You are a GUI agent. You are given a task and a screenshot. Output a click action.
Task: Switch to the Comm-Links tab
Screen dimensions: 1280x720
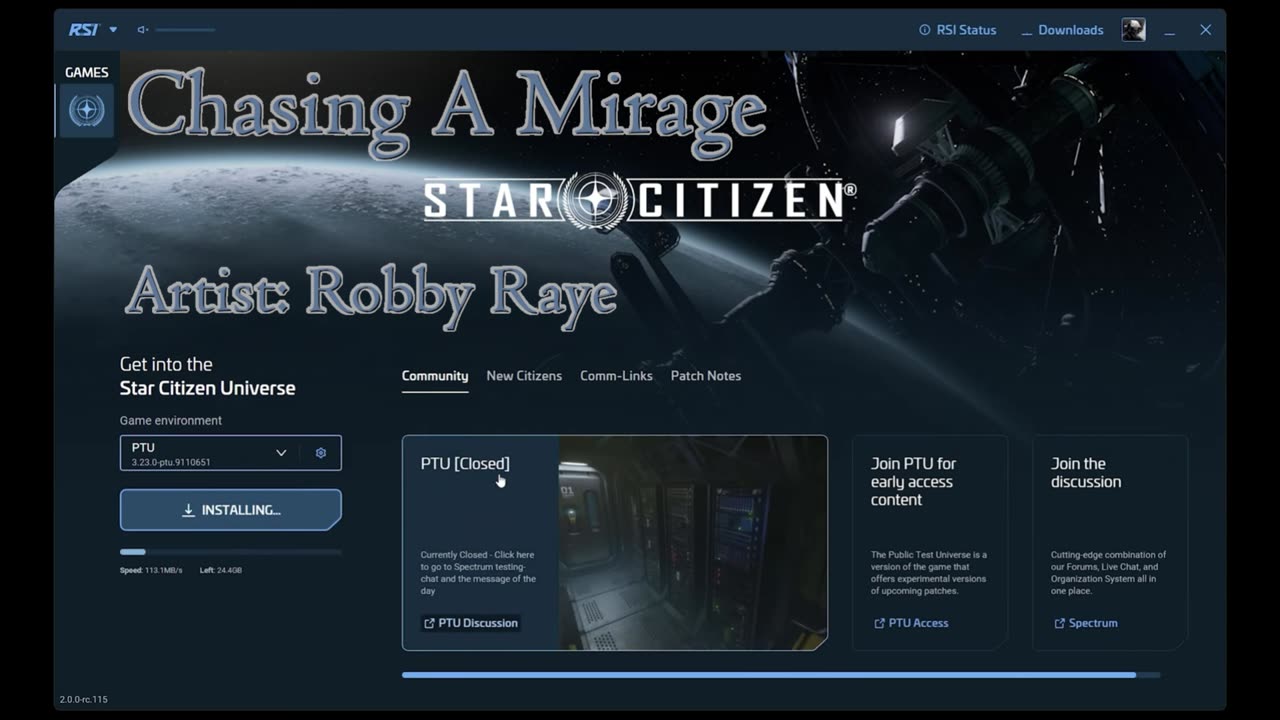616,376
